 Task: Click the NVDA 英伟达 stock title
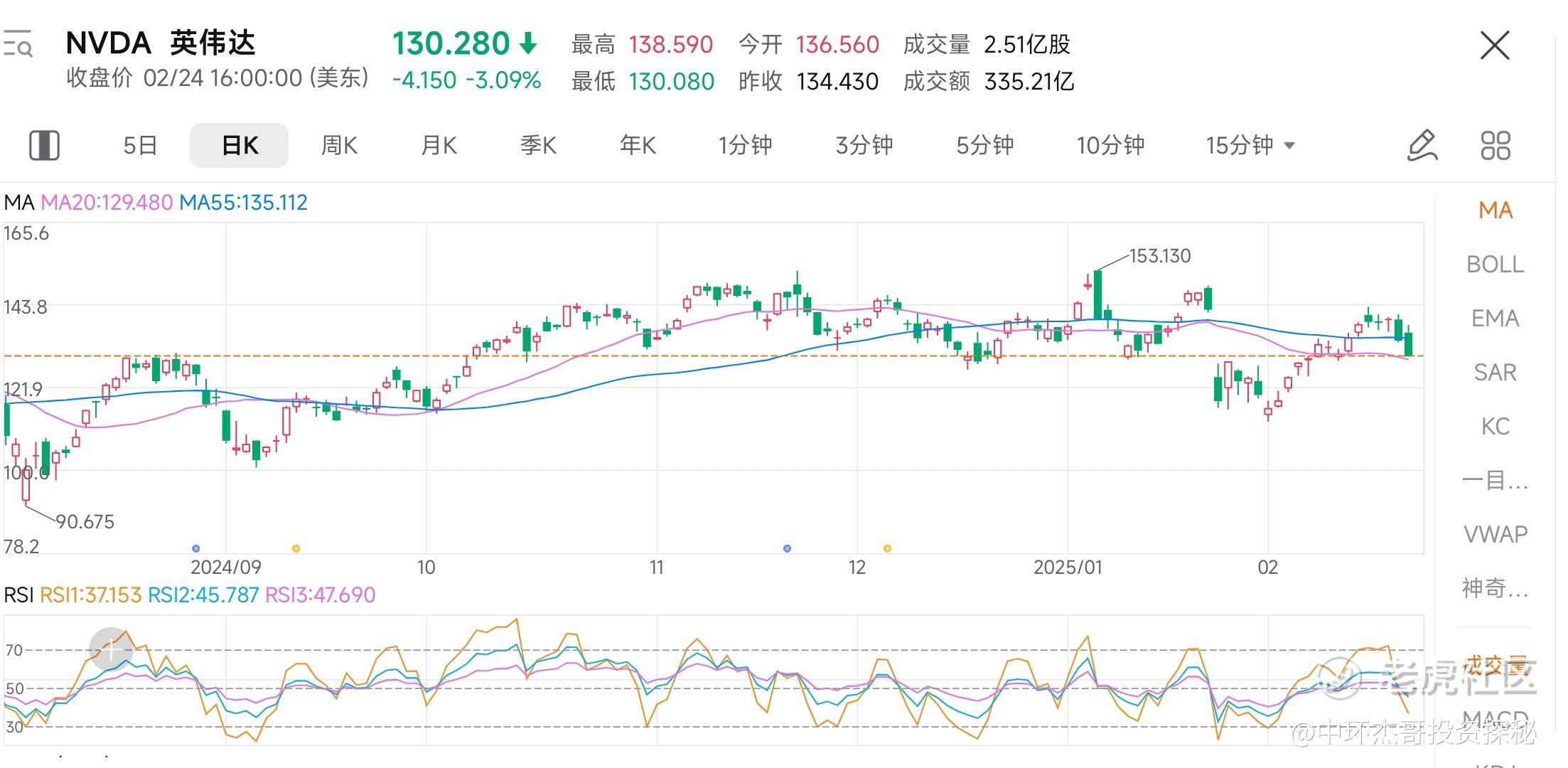(x=161, y=43)
